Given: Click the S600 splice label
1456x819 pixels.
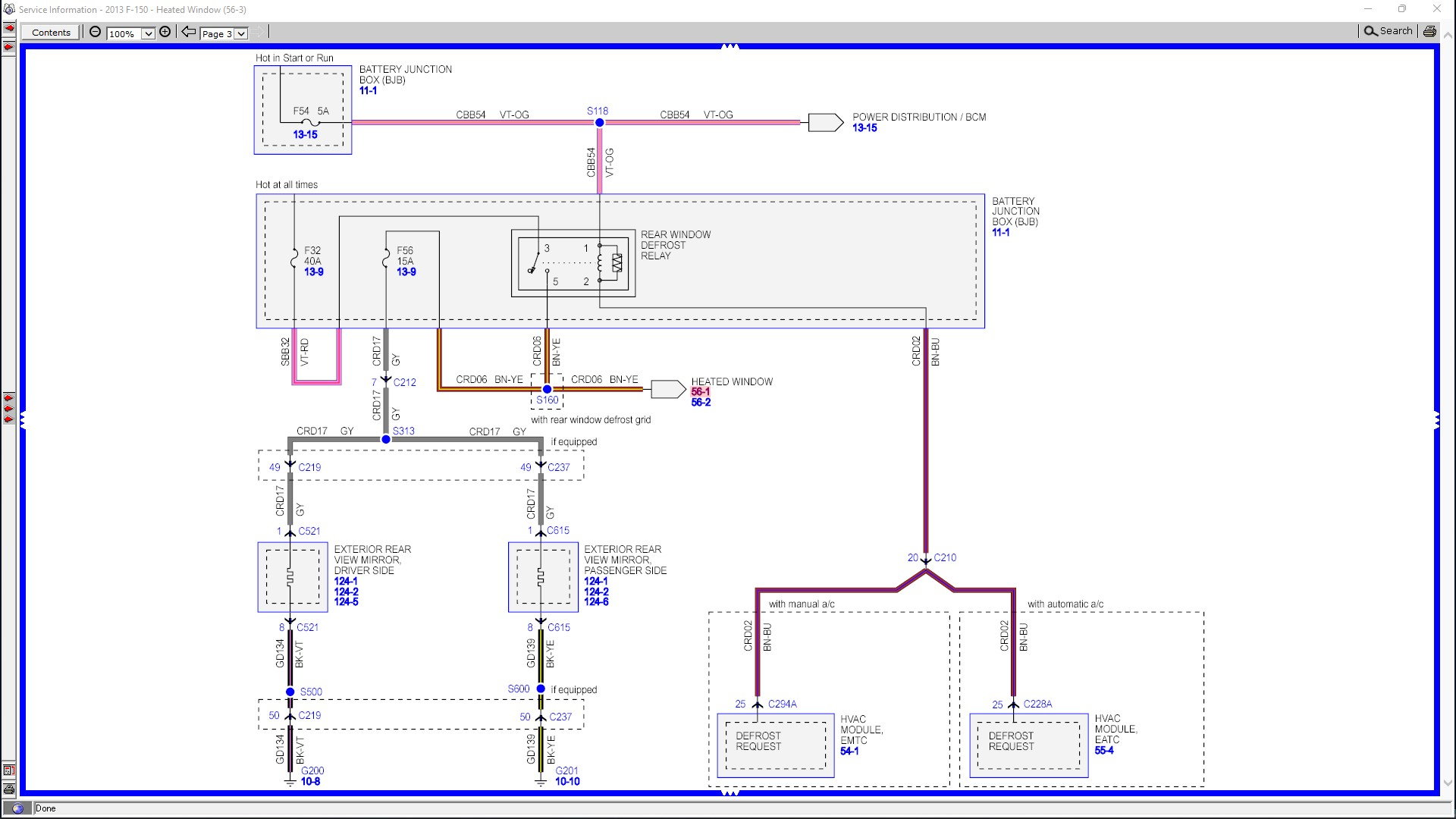Looking at the screenshot, I should click(x=519, y=689).
